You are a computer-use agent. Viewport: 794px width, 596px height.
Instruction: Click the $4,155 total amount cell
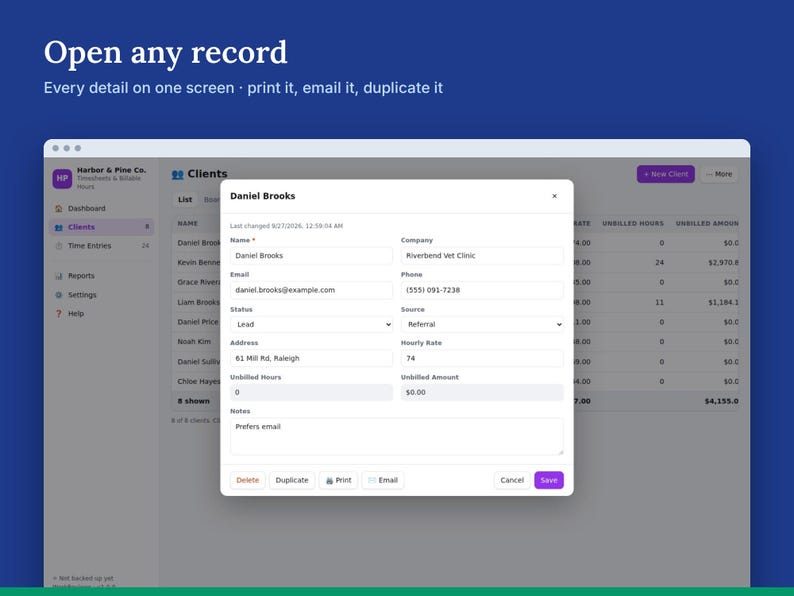722,401
